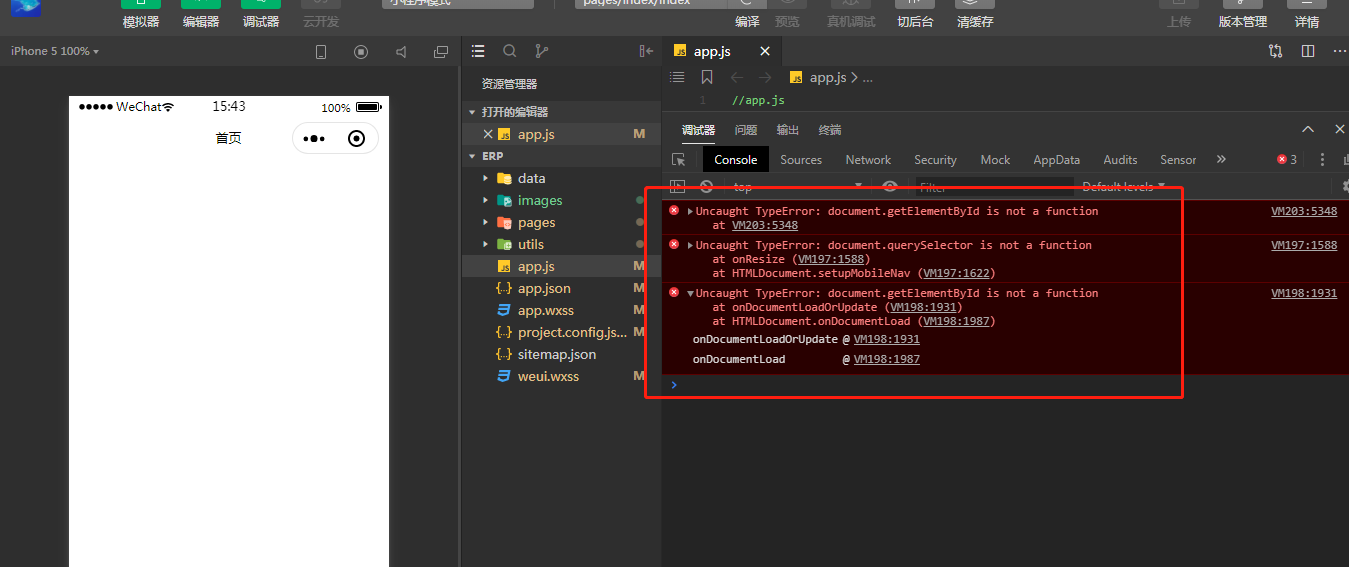Toggle editor outline list icon
The image size is (1349, 567).
(677, 77)
